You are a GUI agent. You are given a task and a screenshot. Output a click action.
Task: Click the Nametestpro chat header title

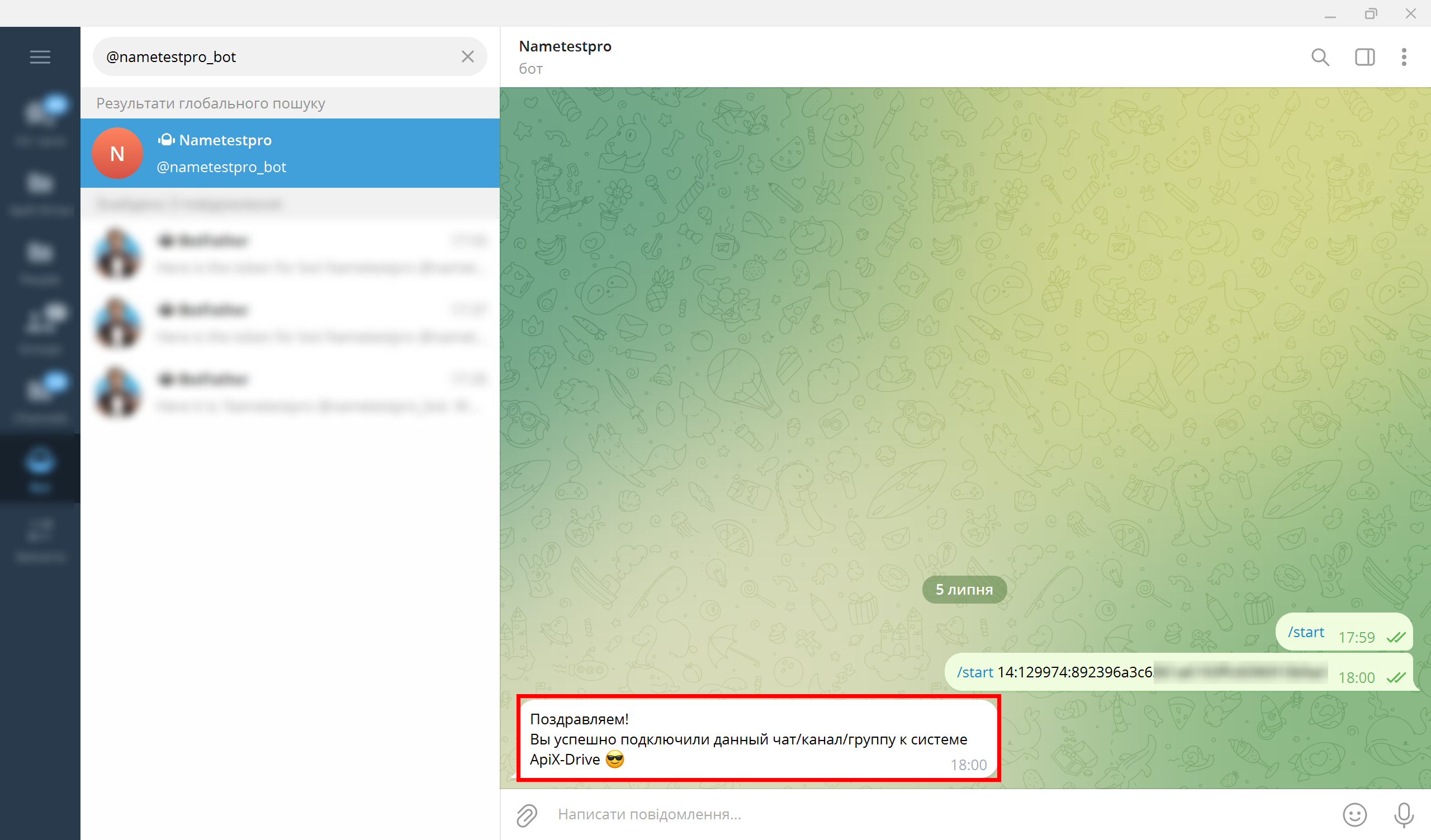point(565,46)
